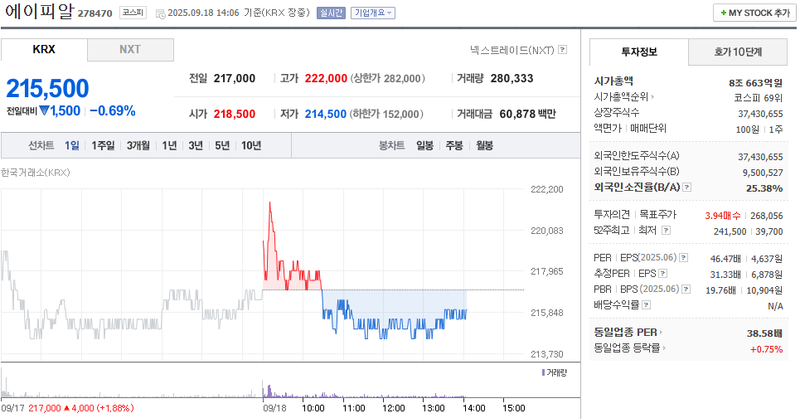The width and height of the screenshot is (800, 419).
Task: Select the 10년 chart period
Action: [251, 145]
